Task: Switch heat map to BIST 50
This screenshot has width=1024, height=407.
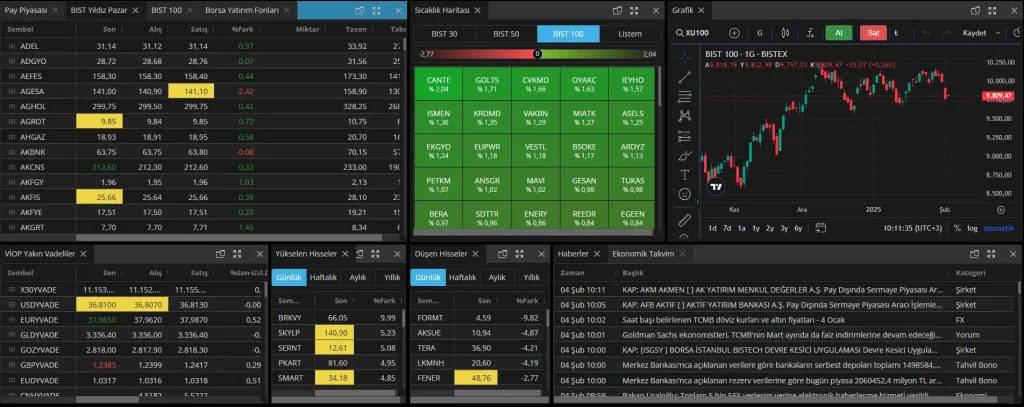Action: pyautogui.click(x=506, y=34)
